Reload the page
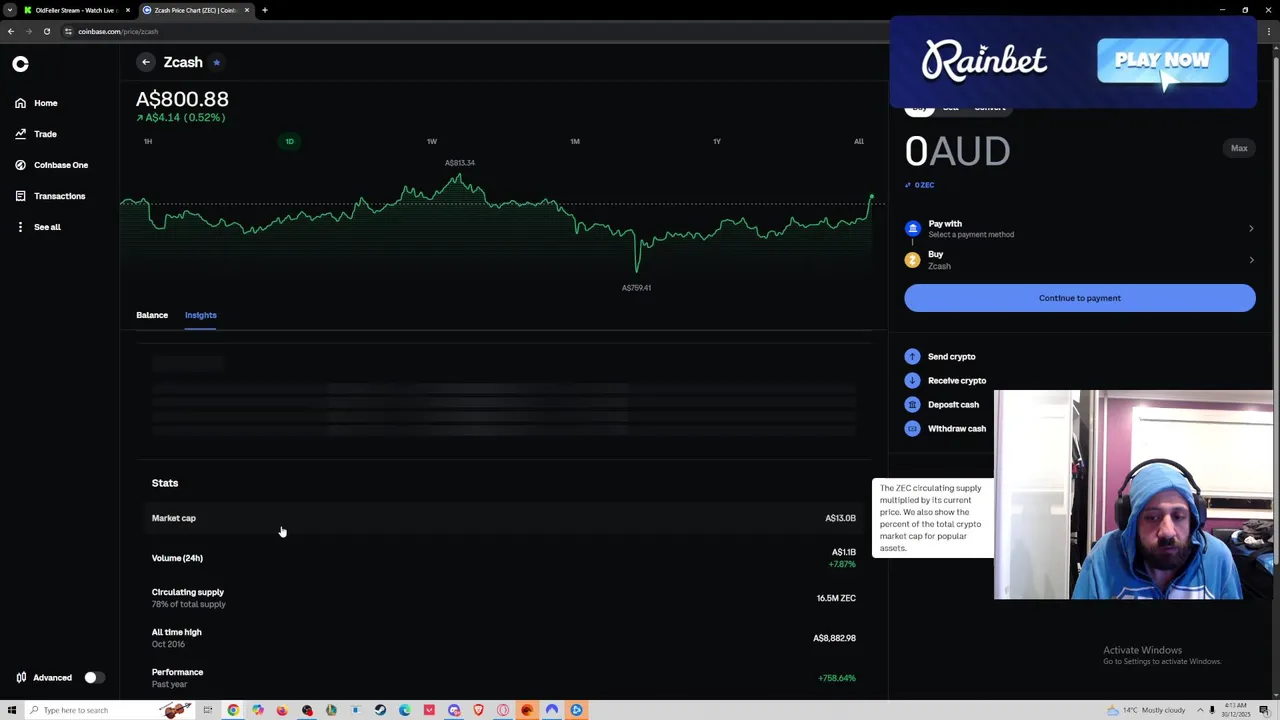Screen dimensions: 1280x720 click(x=46, y=31)
